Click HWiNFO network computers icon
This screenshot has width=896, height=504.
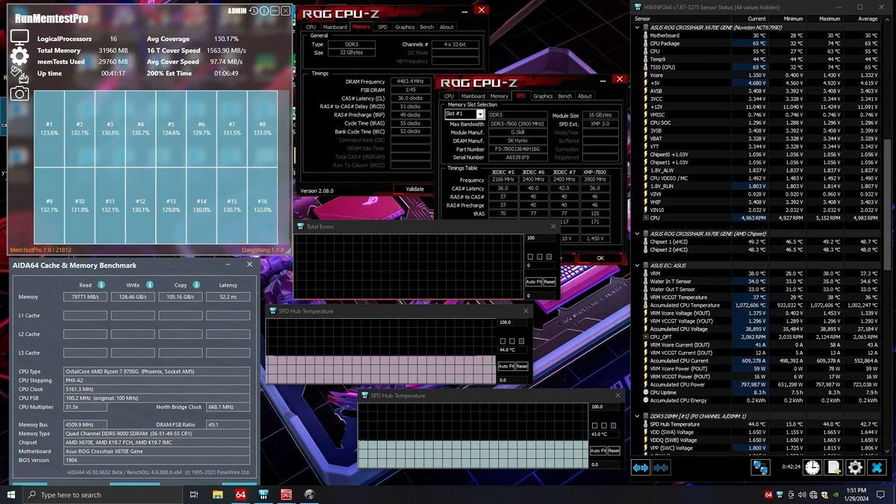tap(760, 467)
